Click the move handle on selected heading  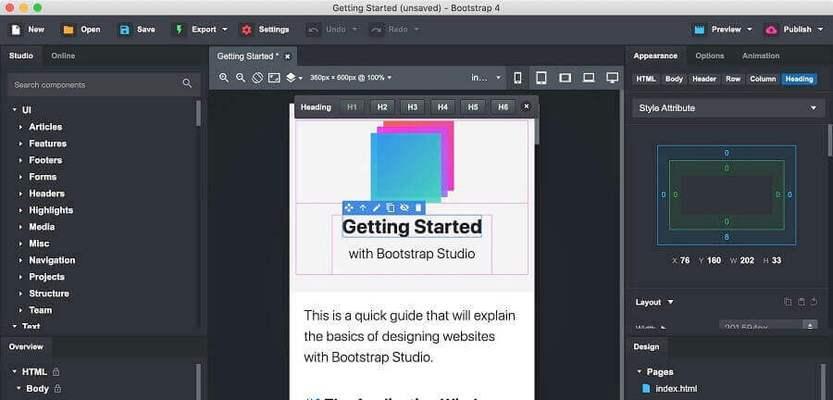pos(349,208)
